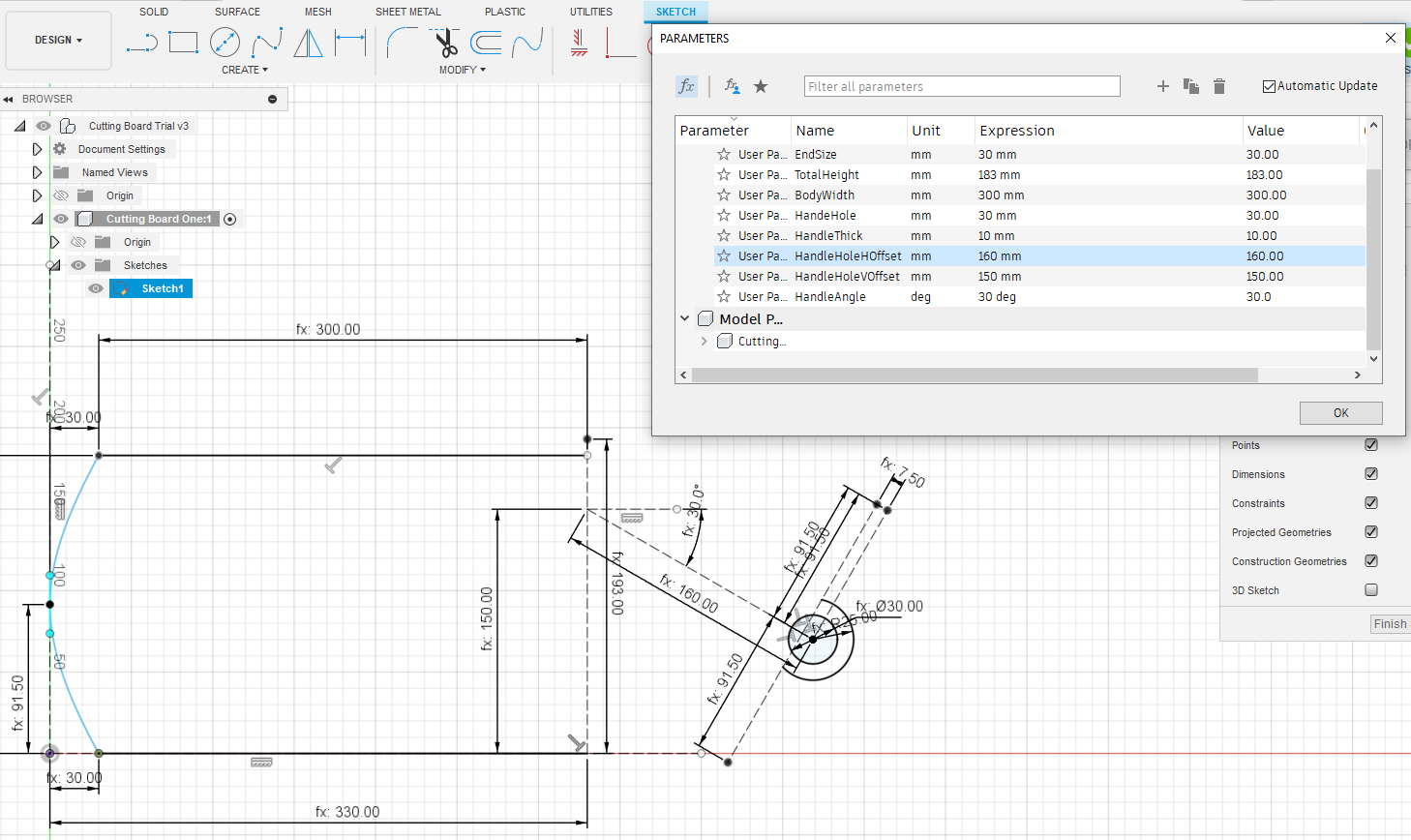Collapse the Cutting Board Trial v3 root
This screenshot has height=840, width=1411.
(19, 126)
